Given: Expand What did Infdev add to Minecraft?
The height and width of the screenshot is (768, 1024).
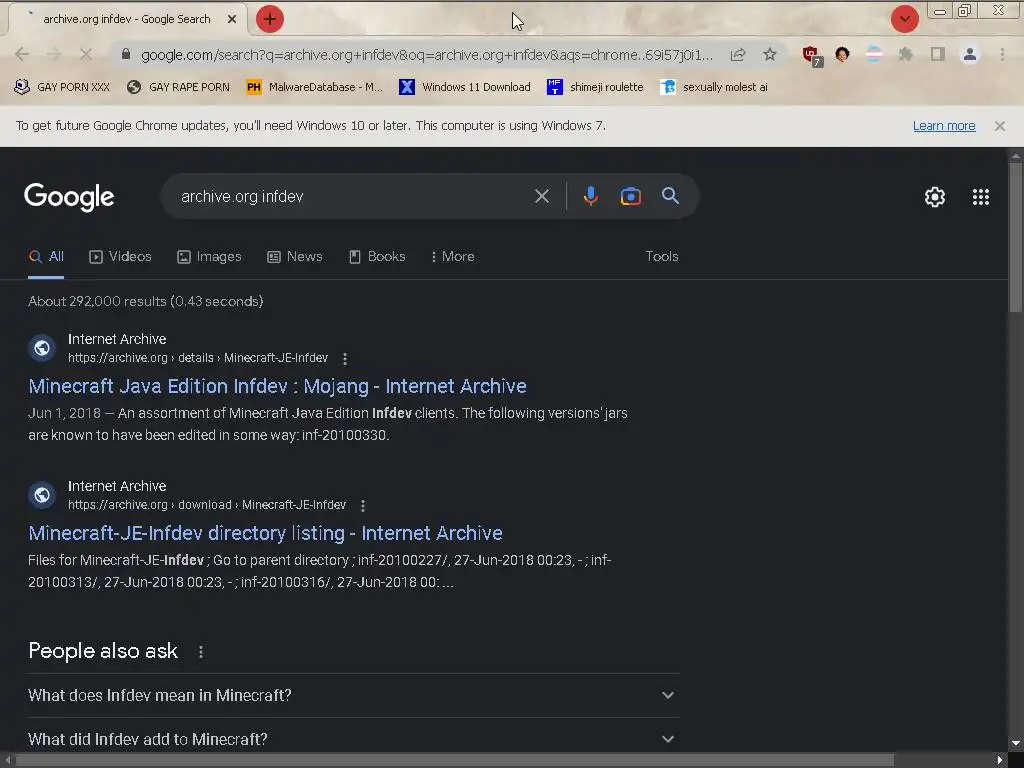Looking at the screenshot, I should point(353,739).
